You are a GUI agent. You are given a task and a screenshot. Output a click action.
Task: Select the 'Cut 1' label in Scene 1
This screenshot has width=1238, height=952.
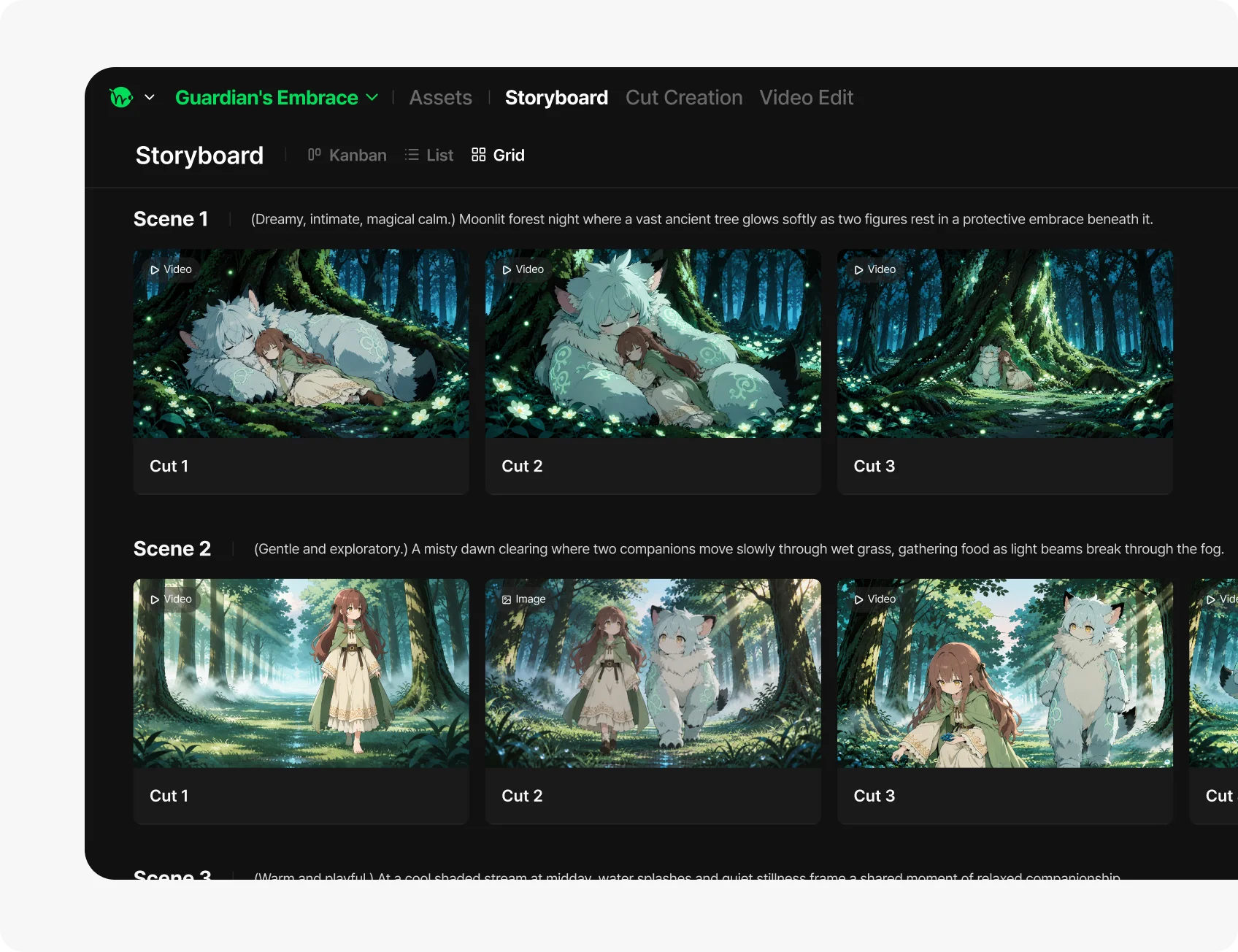(169, 466)
